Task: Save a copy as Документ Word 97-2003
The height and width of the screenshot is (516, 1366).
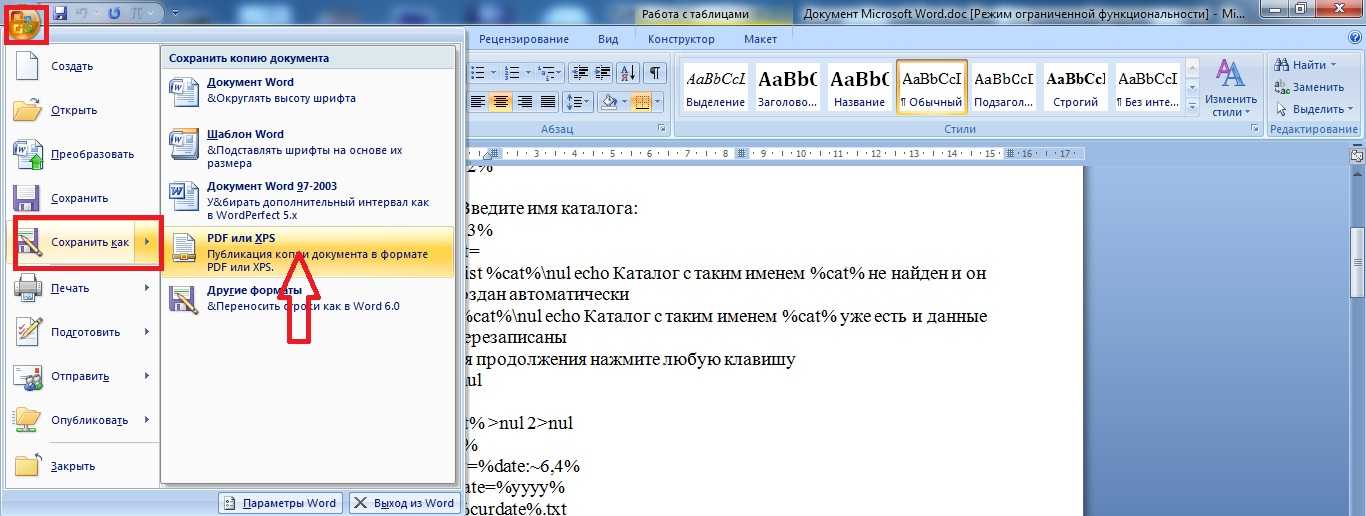Action: (312, 201)
